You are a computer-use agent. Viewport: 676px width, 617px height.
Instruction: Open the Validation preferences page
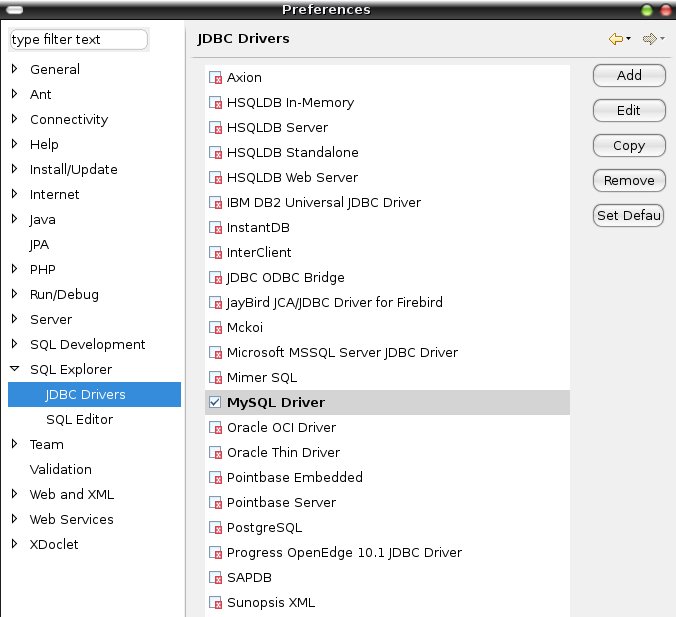(x=61, y=470)
